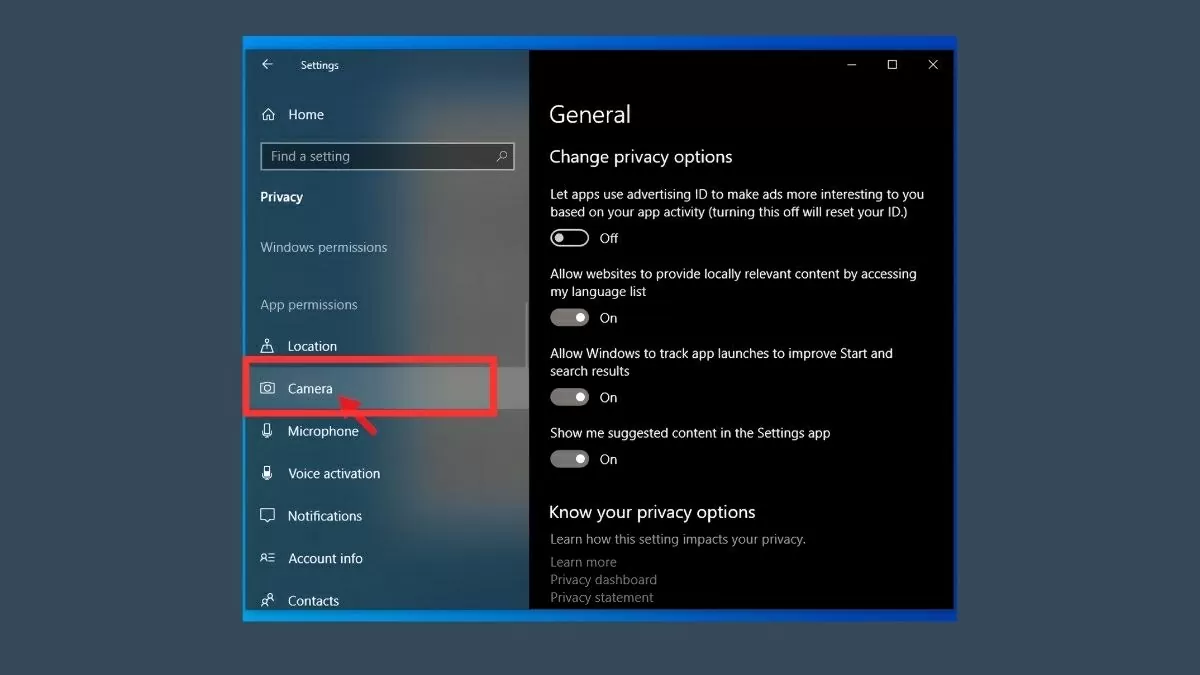
Task: Open Notifications via its icon
Action: point(267,516)
